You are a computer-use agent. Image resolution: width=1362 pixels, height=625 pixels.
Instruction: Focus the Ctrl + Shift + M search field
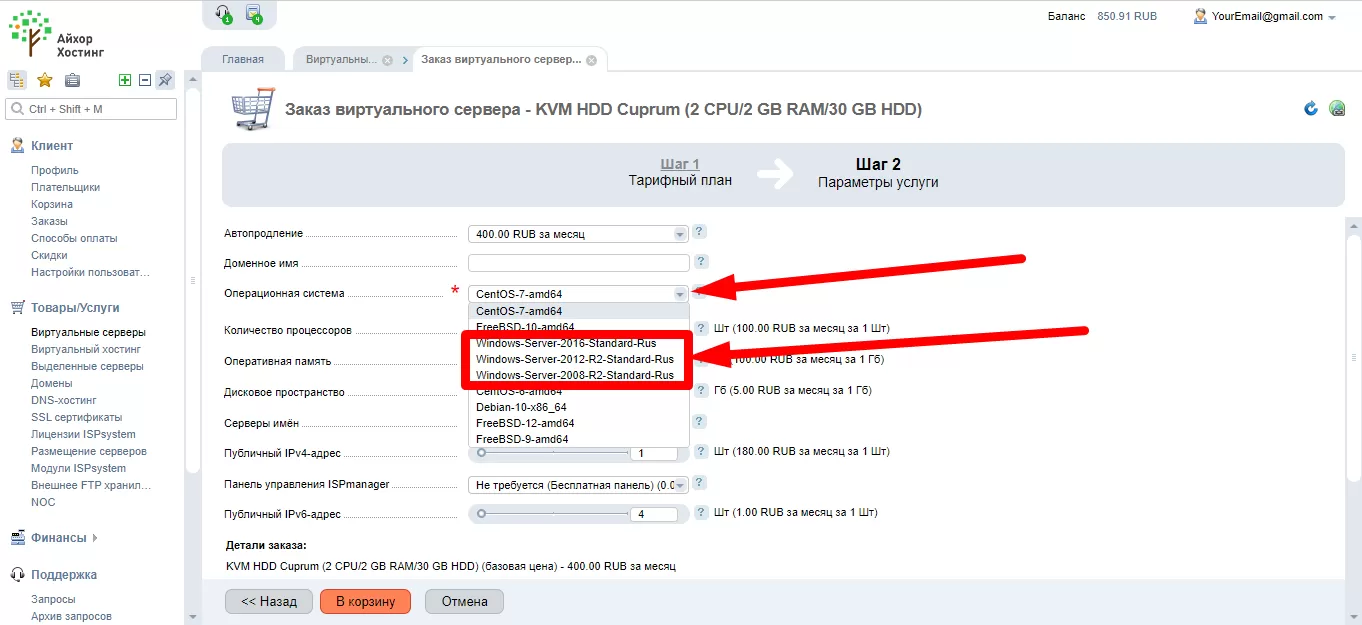tap(91, 109)
